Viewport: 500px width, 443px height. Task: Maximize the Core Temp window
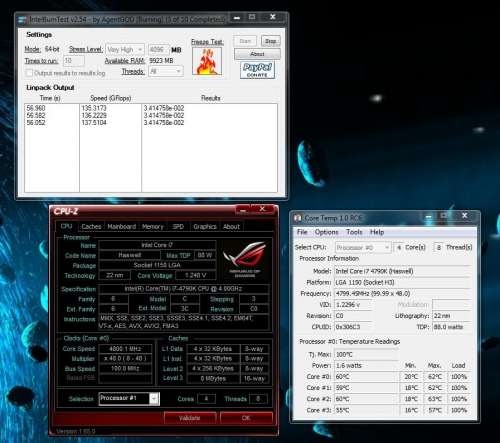(444, 216)
